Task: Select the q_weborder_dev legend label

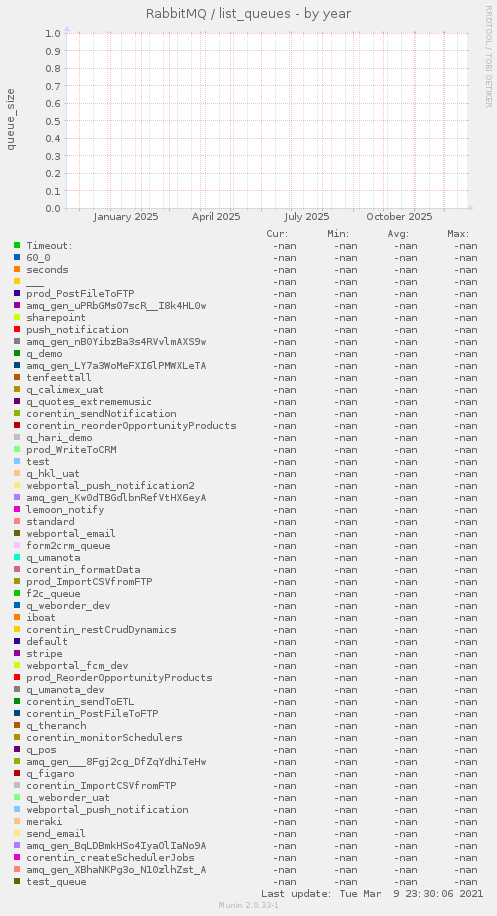Action: 68,605
